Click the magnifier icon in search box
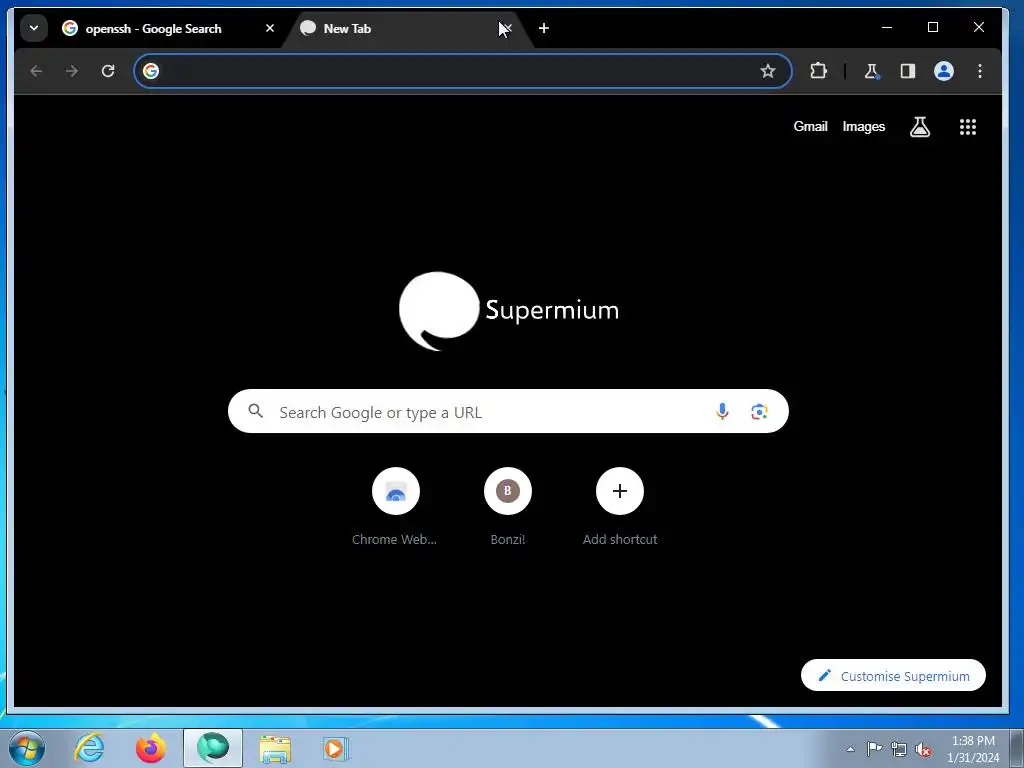The image size is (1024, 768). (255, 411)
